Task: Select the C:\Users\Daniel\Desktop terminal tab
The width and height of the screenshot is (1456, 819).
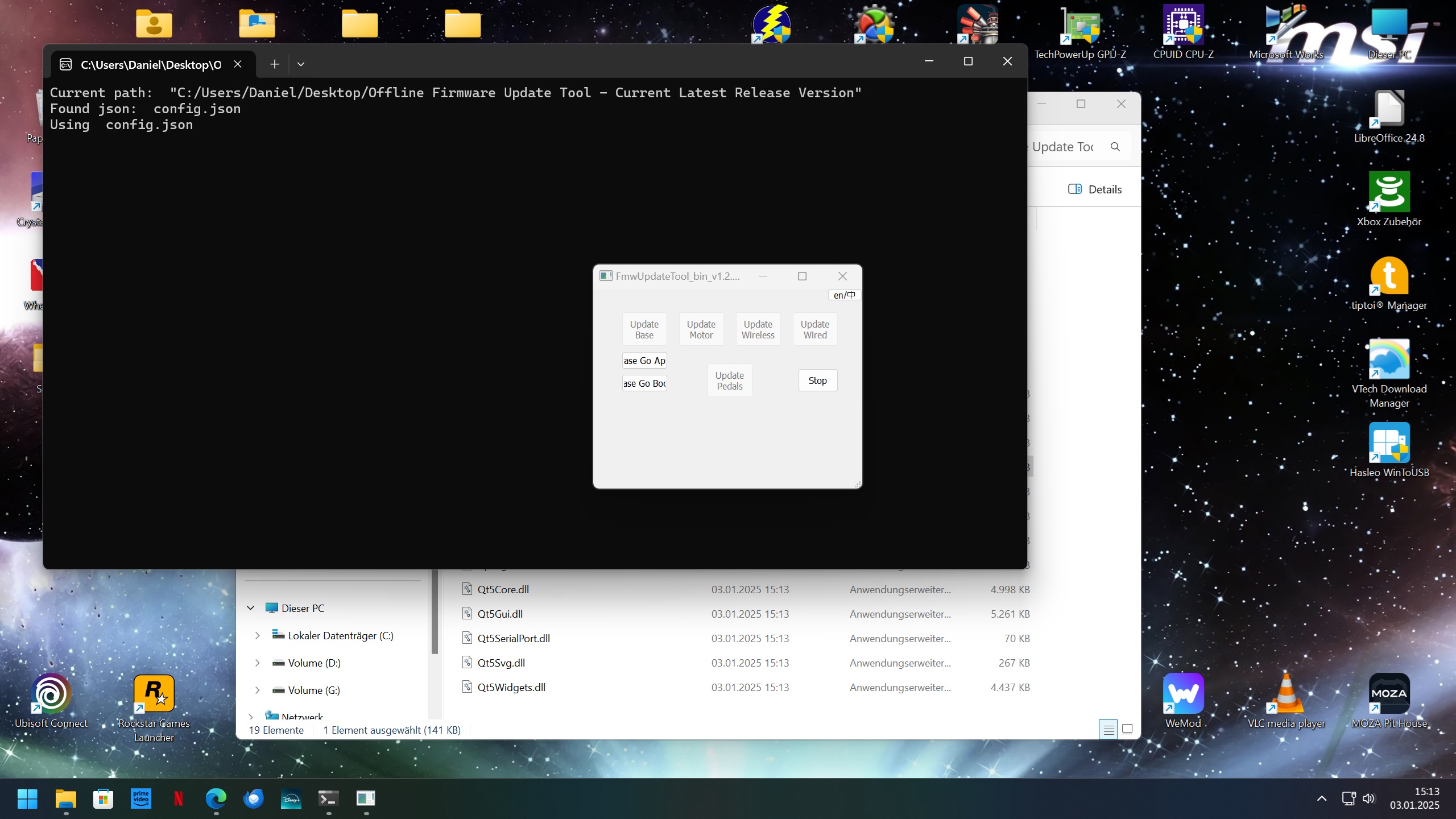Action: click(x=150, y=65)
